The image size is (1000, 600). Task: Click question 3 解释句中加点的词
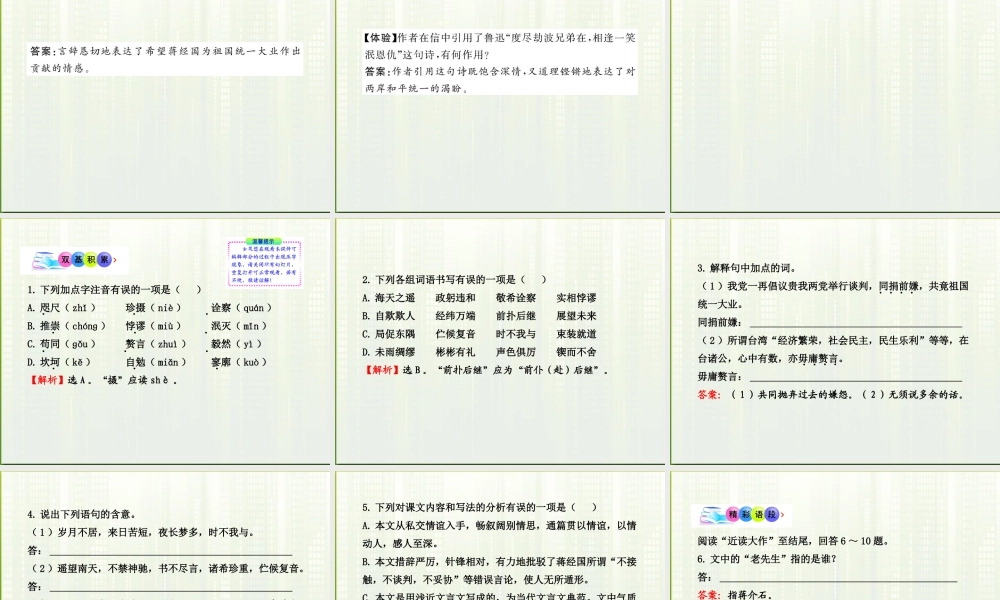coord(747,268)
